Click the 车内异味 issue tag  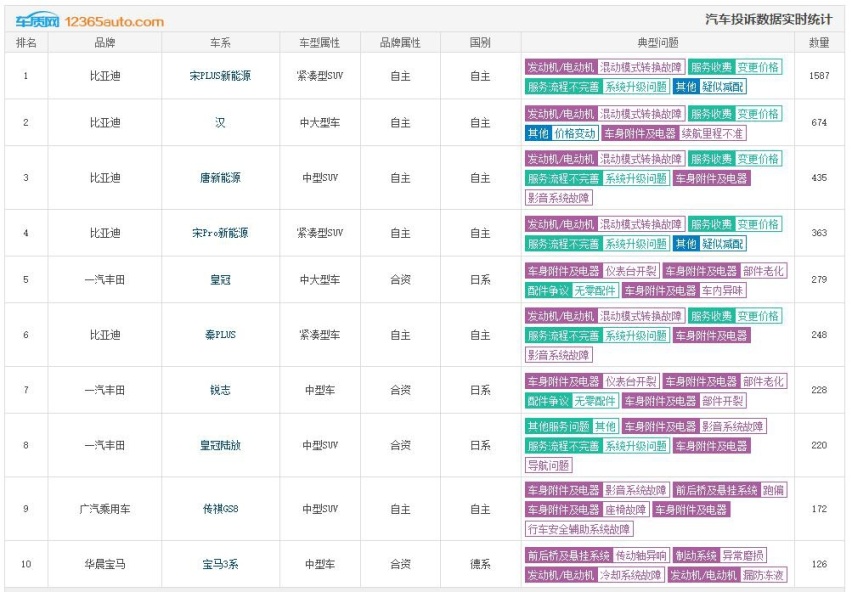coord(722,291)
